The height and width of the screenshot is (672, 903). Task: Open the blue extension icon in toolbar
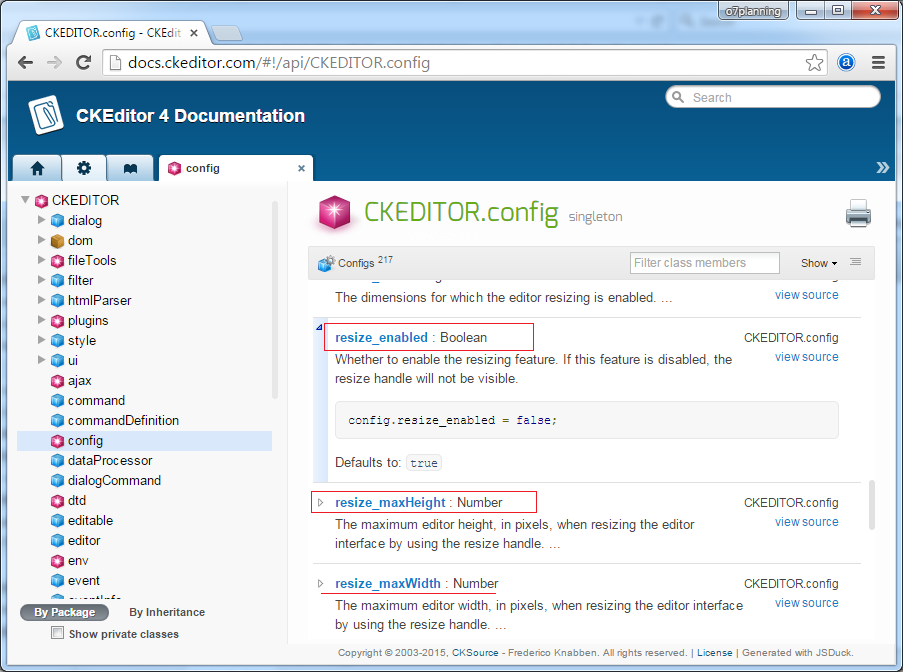tap(846, 62)
